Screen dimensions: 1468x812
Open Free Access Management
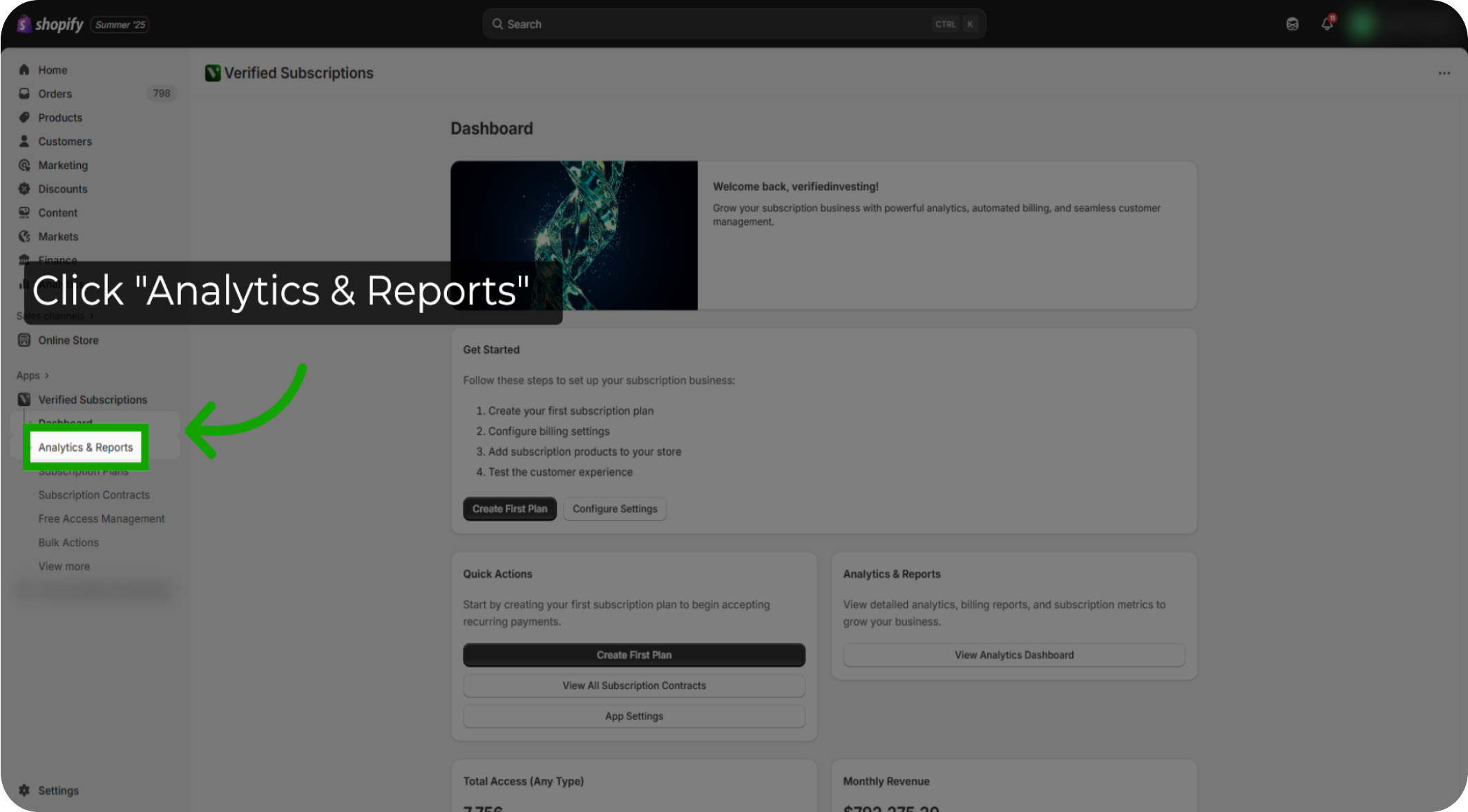tap(102, 519)
